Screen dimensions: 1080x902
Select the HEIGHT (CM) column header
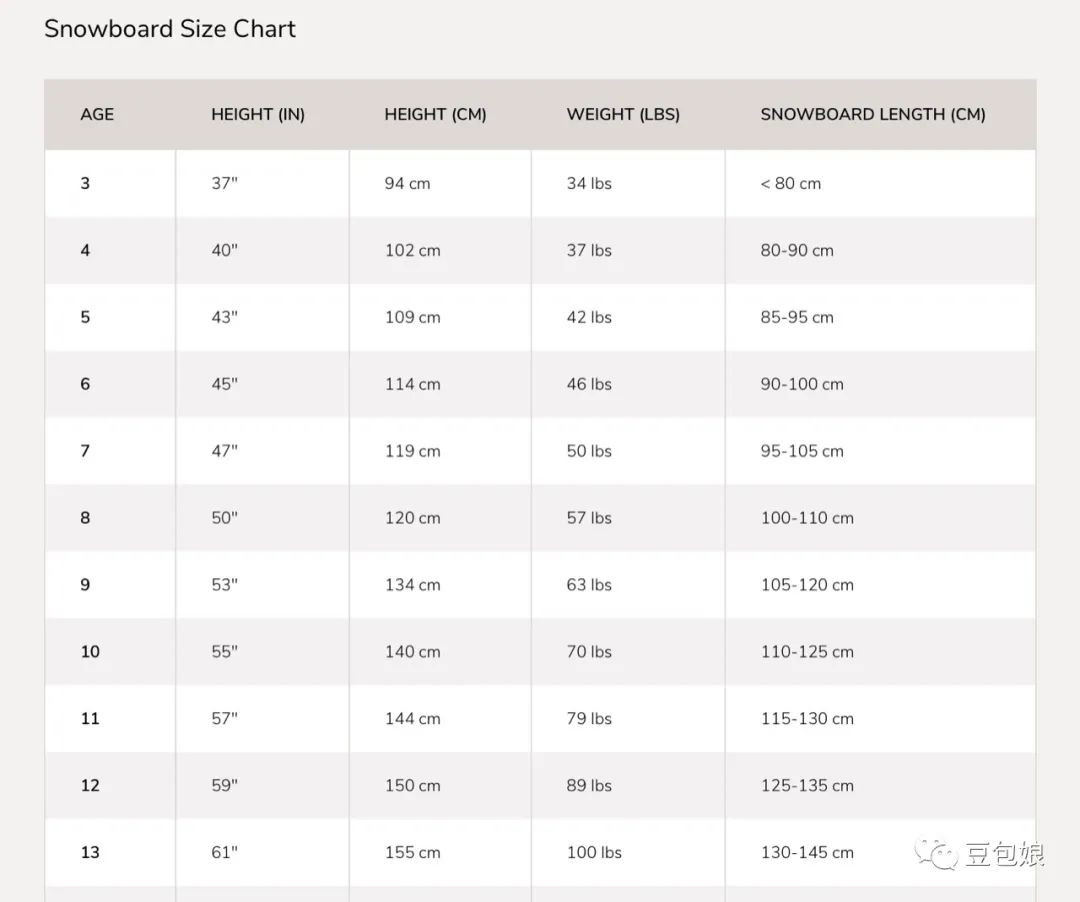coord(435,114)
